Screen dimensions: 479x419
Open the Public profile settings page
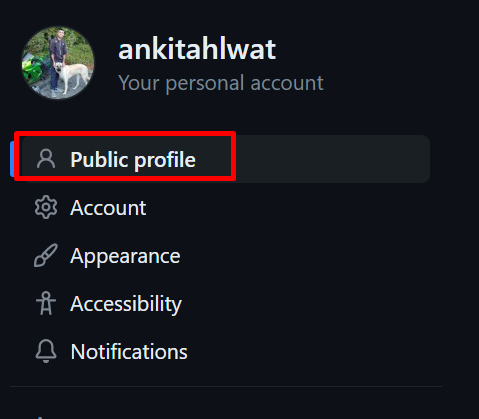[x=133, y=160]
